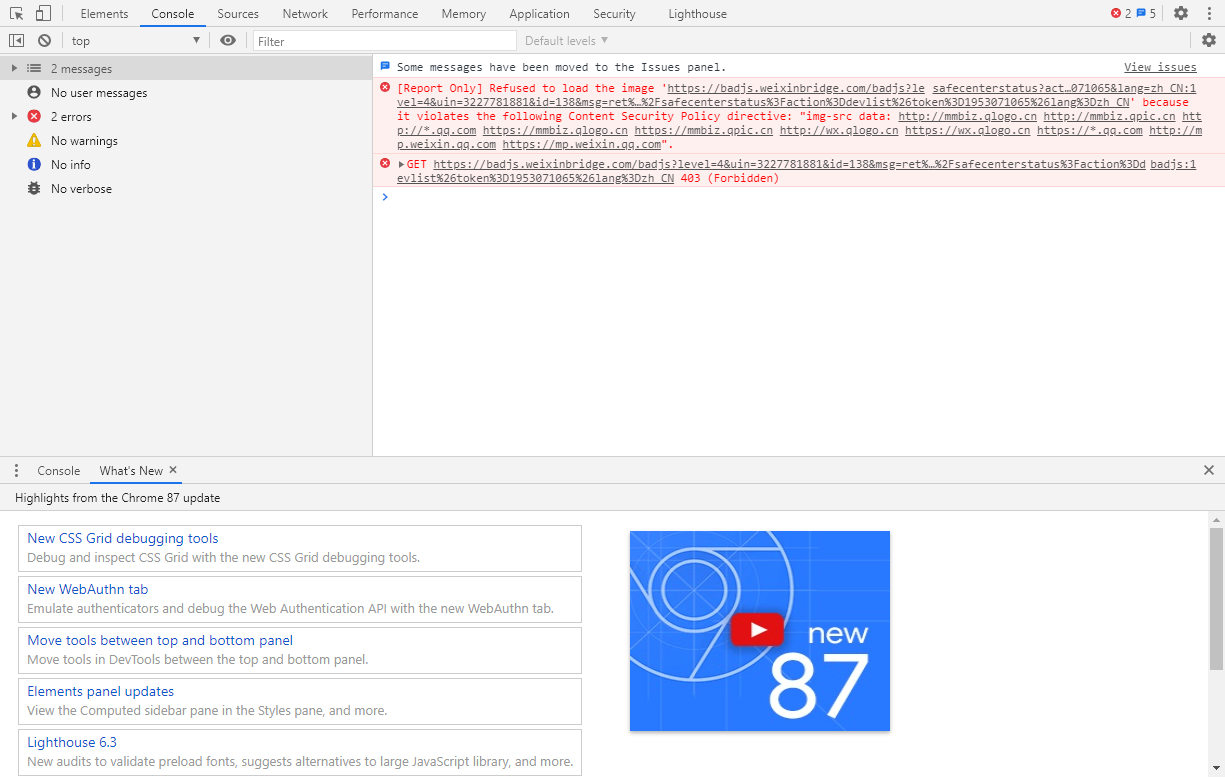1225x777 pixels.
Task: Open the Network tab
Action: click(305, 14)
